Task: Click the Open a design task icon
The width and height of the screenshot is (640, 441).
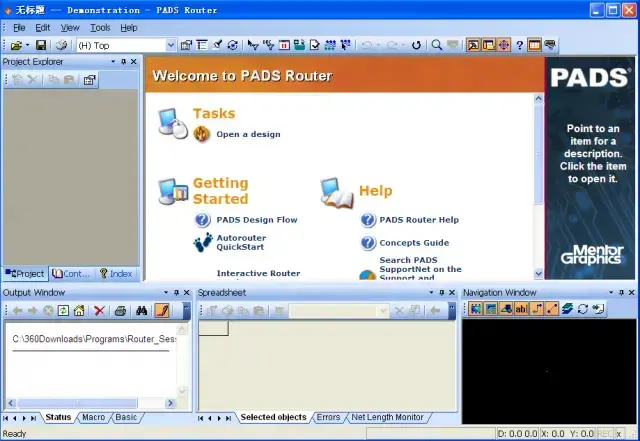Action: 201,134
